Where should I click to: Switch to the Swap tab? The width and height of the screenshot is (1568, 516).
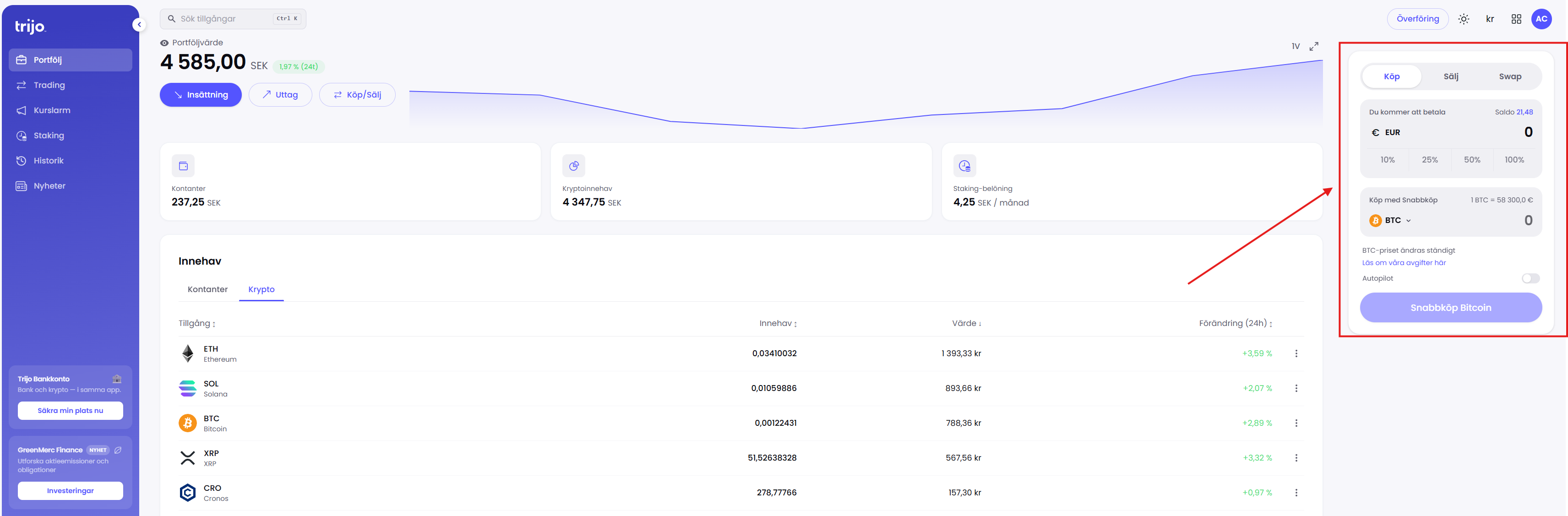click(x=1509, y=76)
